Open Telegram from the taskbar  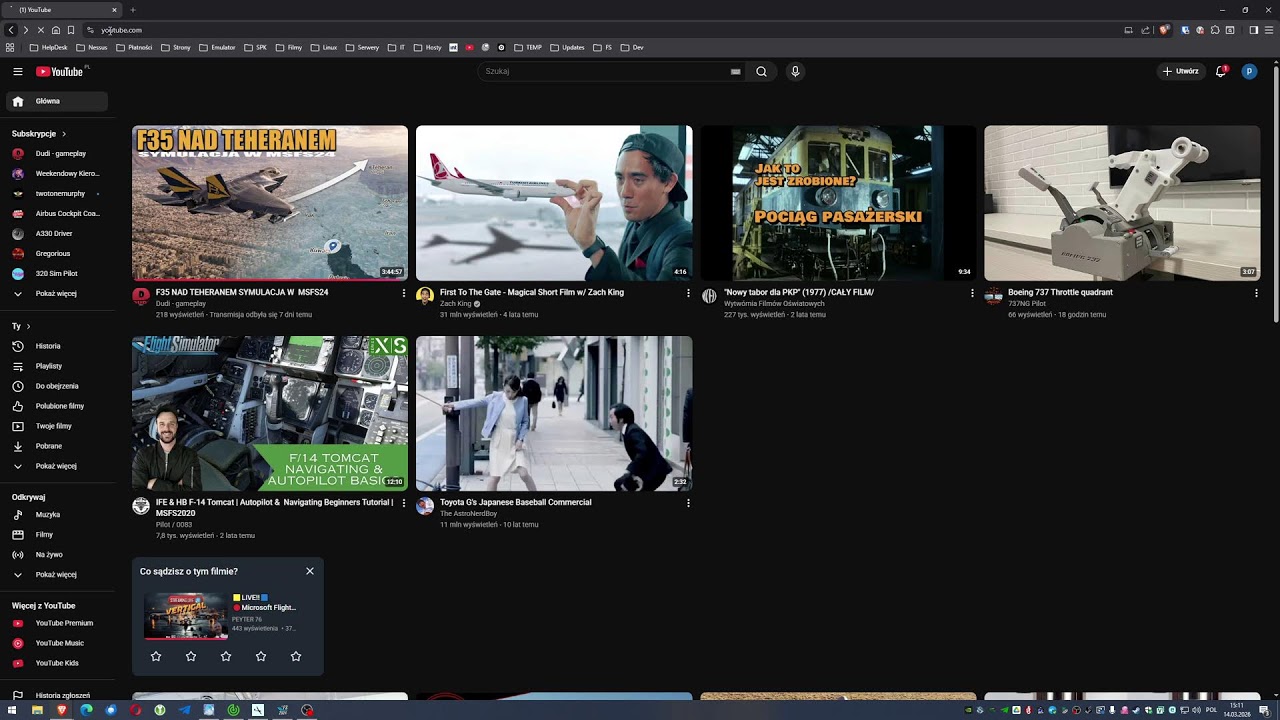tap(184, 710)
